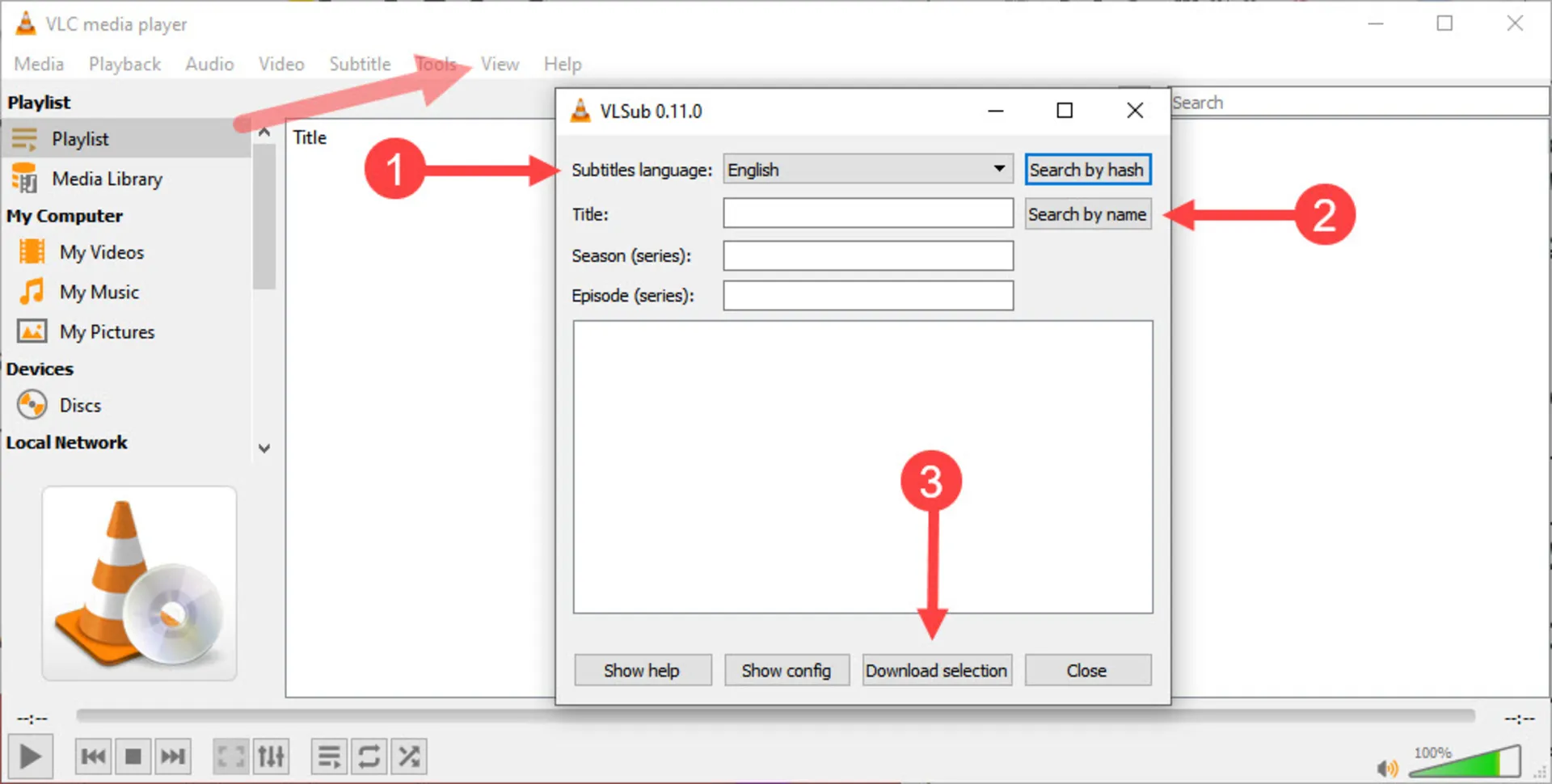Screen dimensions: 1552x784
Task: Click Search by hash
Action: coord(1087,169)
